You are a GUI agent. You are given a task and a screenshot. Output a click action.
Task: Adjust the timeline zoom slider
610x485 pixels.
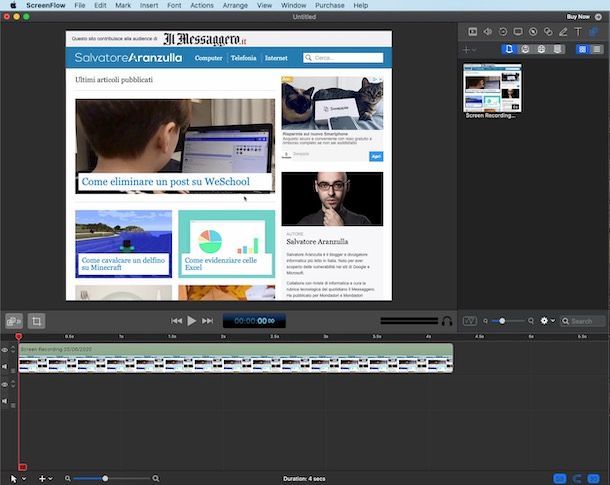111,478
